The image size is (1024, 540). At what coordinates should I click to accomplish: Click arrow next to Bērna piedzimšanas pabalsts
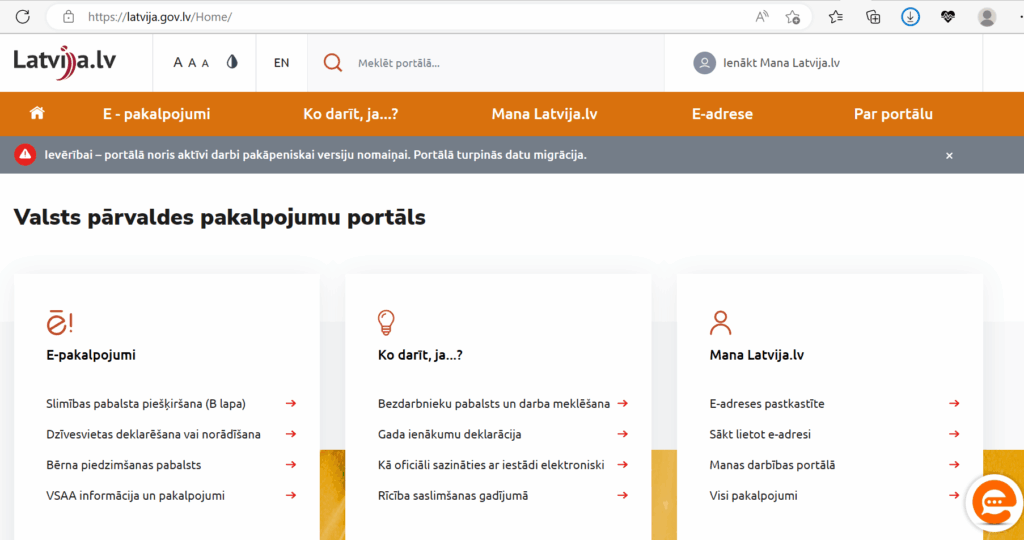point(291,465)
